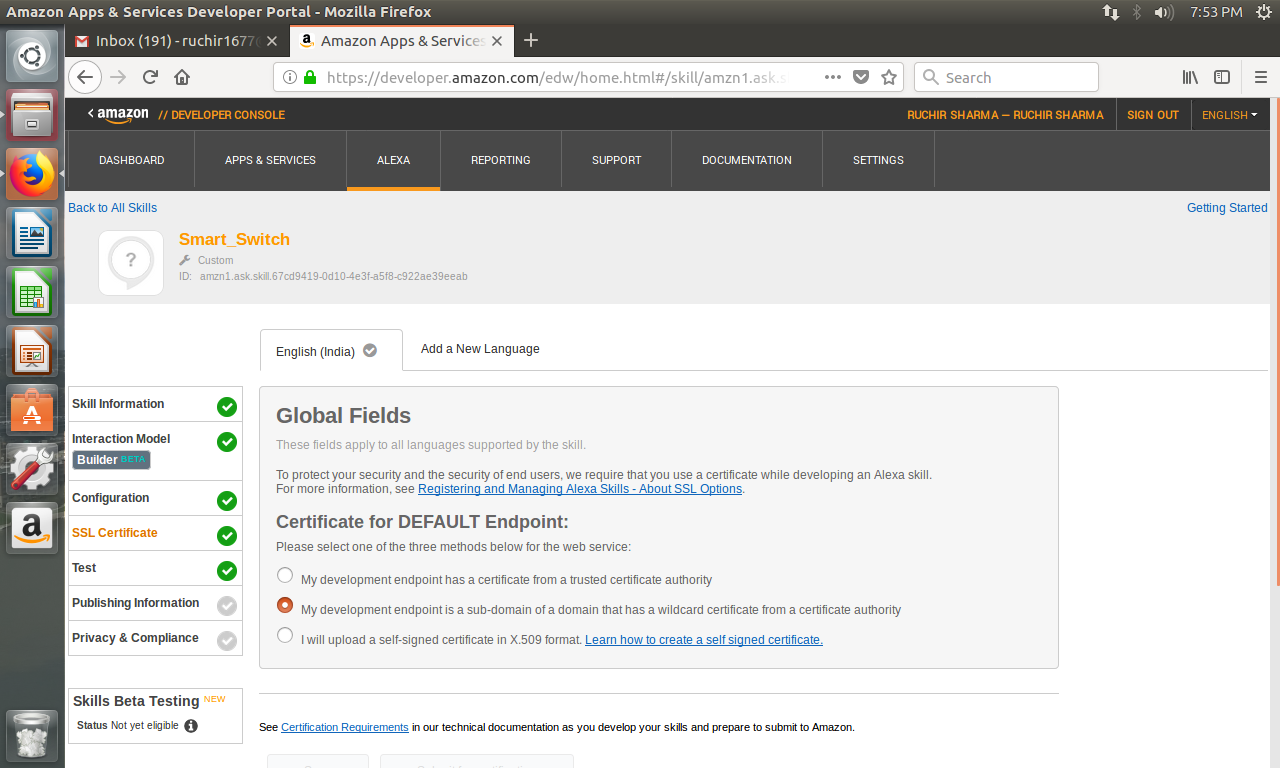Image resolution: width=1280 pixels, height=768 pixels.
Task: Show Skills Beta Testing info icon
Action: pos(191,726)
